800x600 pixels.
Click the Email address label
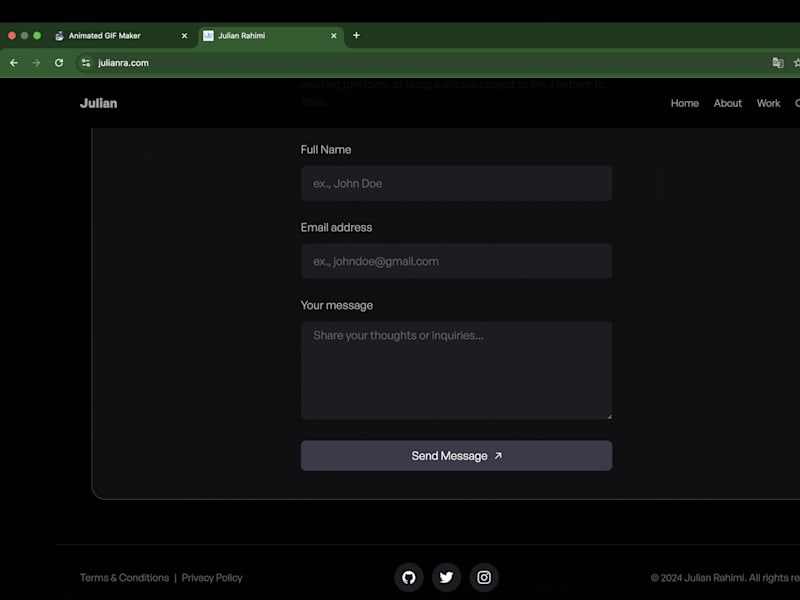click(336, 228)
